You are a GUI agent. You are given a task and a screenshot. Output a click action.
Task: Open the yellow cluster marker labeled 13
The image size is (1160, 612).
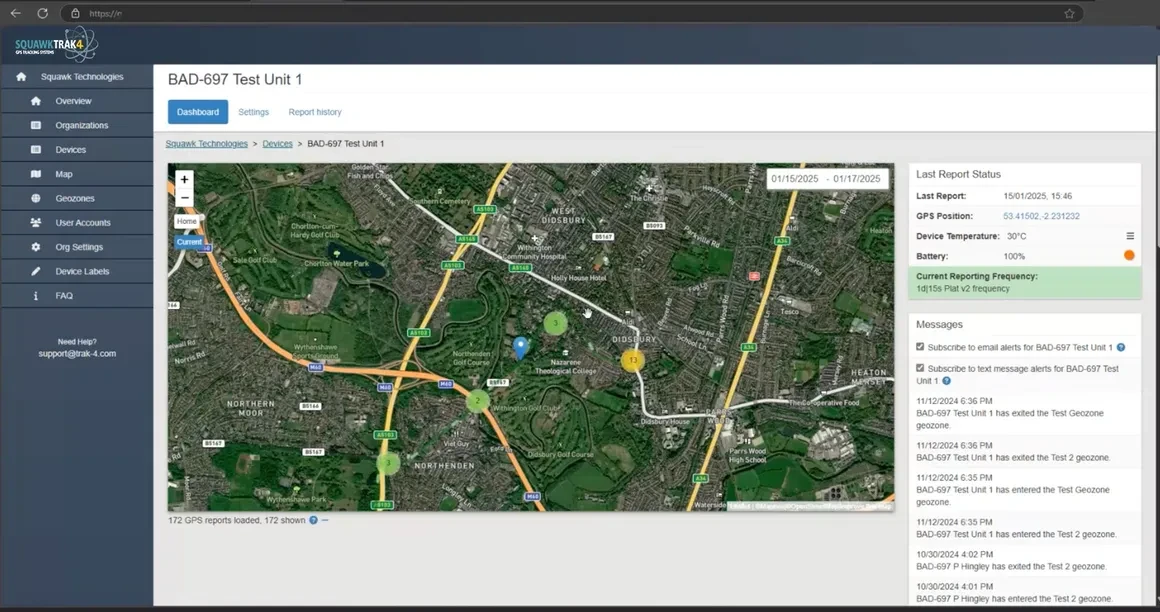pos(633,360)
